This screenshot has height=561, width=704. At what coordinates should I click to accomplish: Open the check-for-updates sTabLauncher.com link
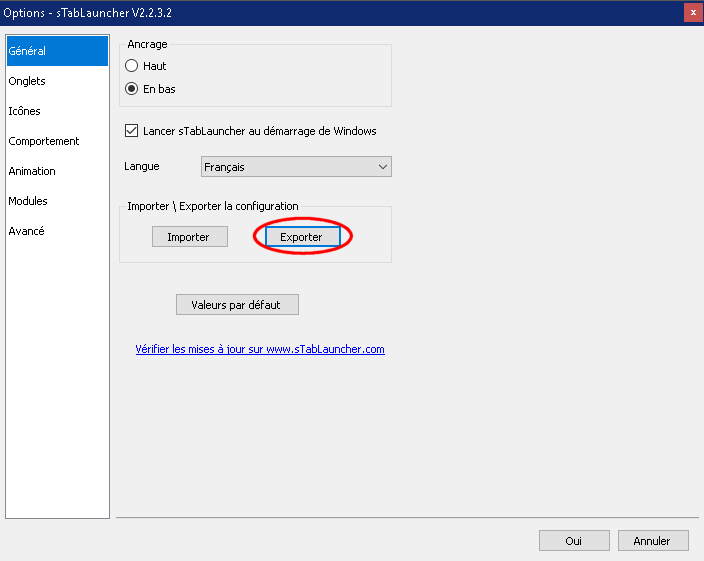pos(260,349)
